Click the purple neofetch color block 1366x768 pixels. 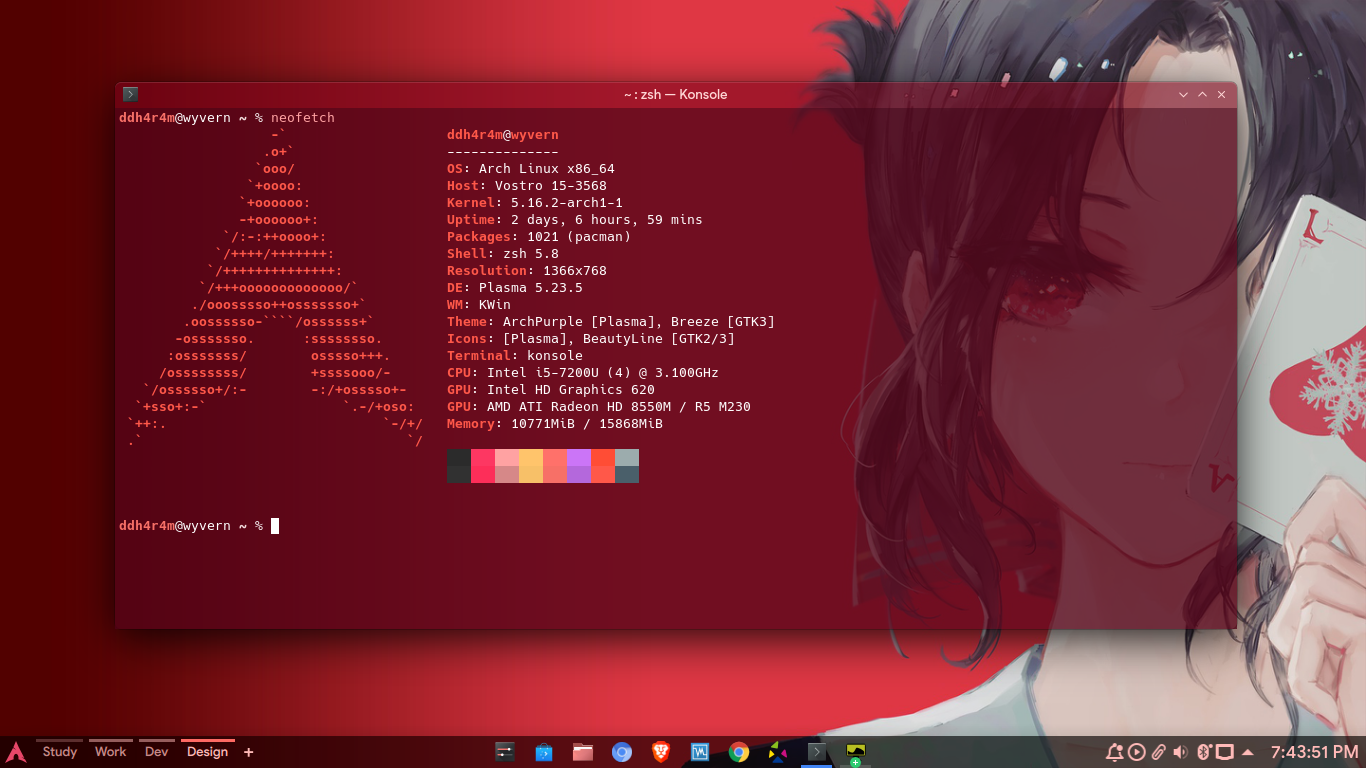[x=579, y=466]
